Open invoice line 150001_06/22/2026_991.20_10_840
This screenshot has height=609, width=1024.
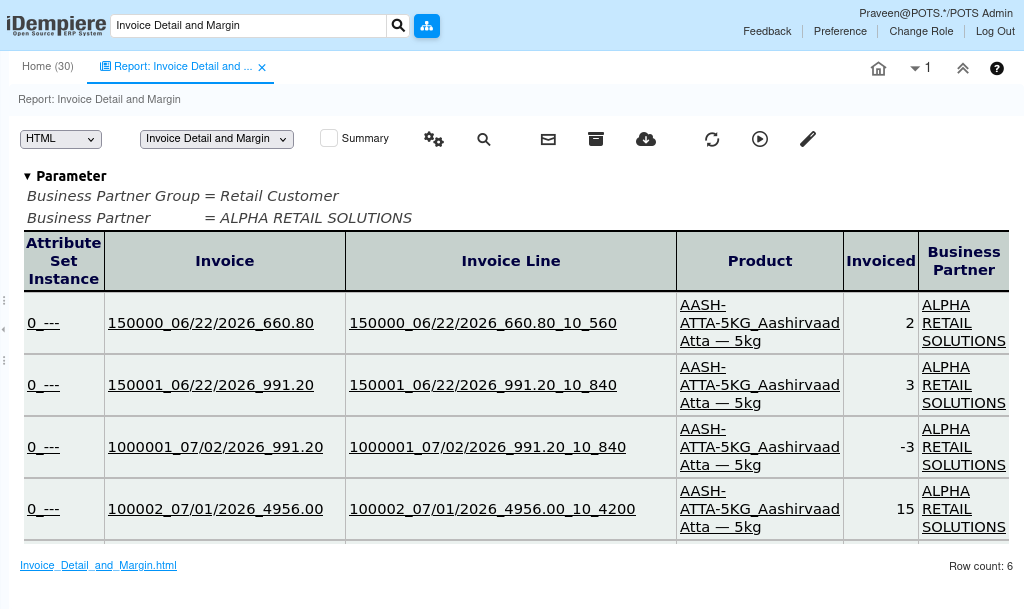[x=483, y=385]
